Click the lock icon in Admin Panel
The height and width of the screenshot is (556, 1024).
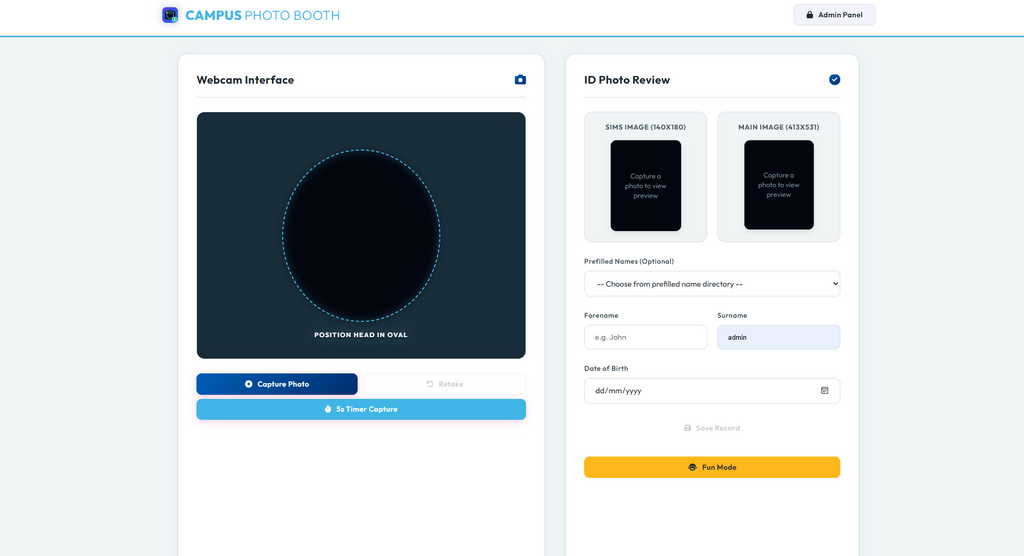pos(810,15)
